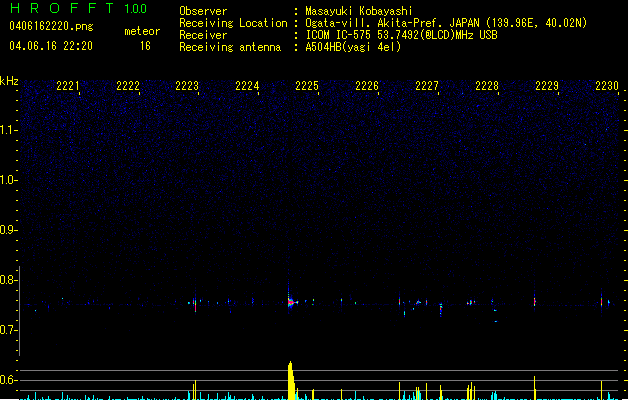Click the 2226 time axis marker

coord(367,86)
